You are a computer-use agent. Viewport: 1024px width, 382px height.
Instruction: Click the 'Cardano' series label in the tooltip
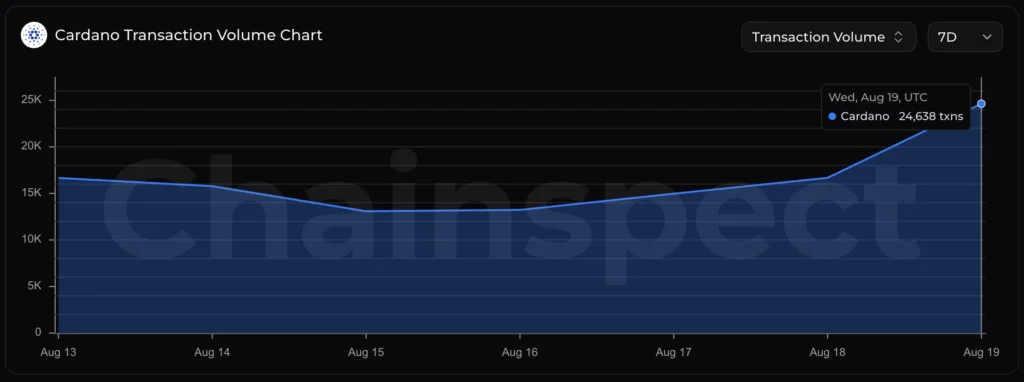click(x=865, y=116)
